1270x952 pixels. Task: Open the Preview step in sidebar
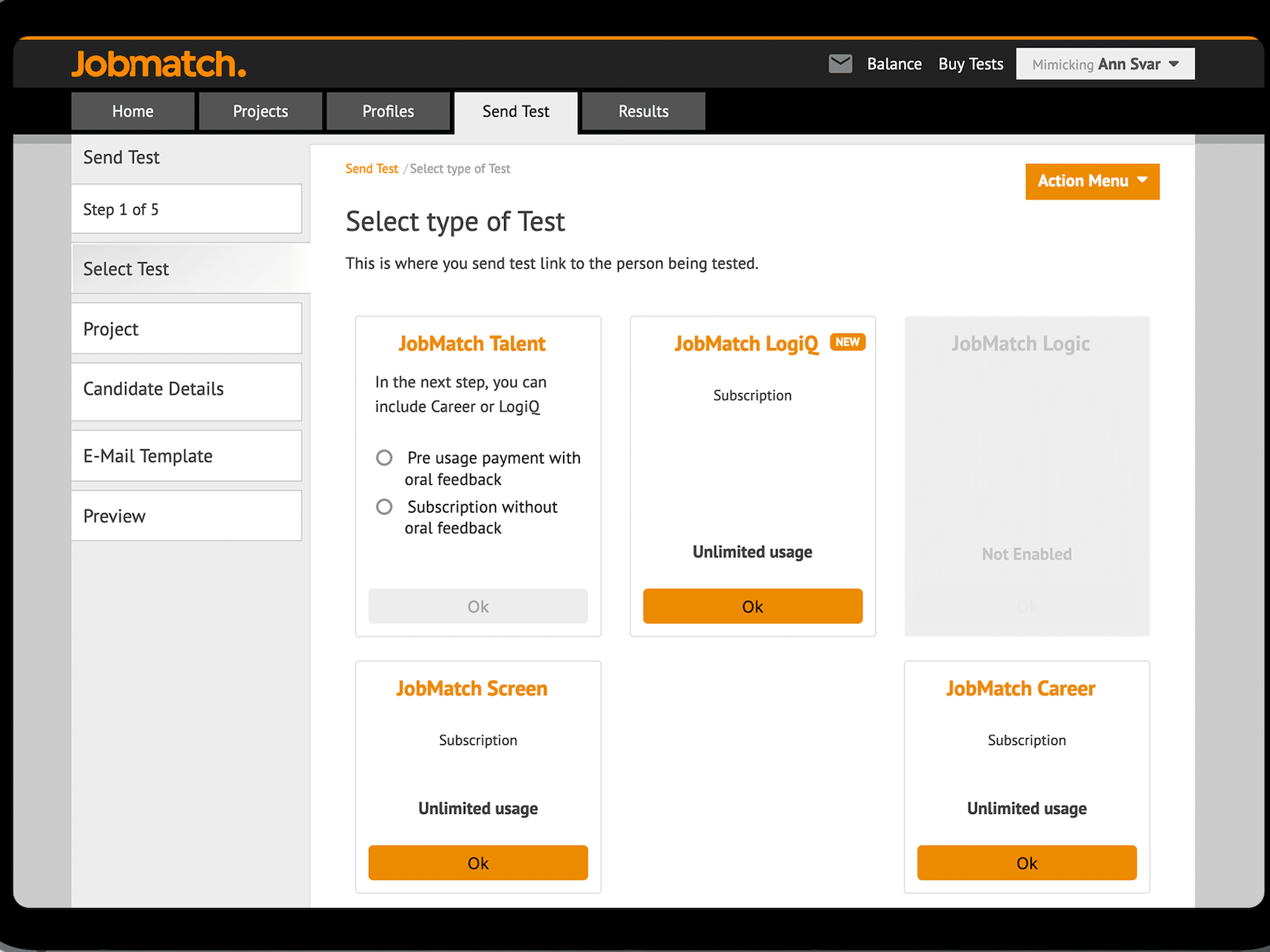(x=187, y=516)
